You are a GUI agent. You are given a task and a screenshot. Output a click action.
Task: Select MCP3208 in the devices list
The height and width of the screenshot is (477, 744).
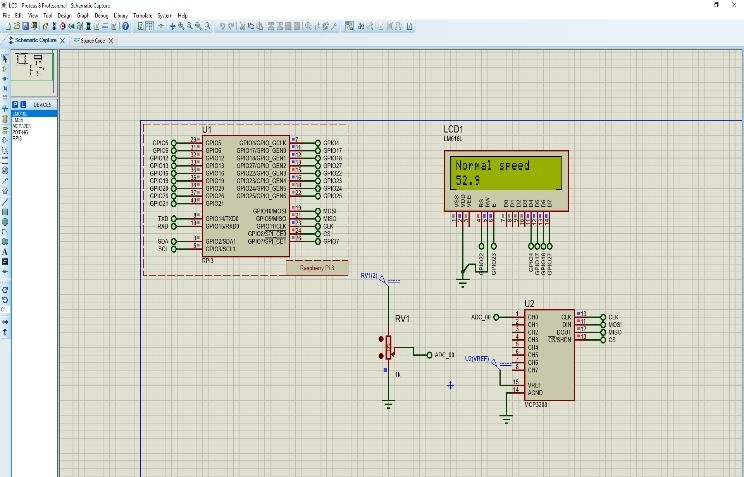click(x=22, y=127)
